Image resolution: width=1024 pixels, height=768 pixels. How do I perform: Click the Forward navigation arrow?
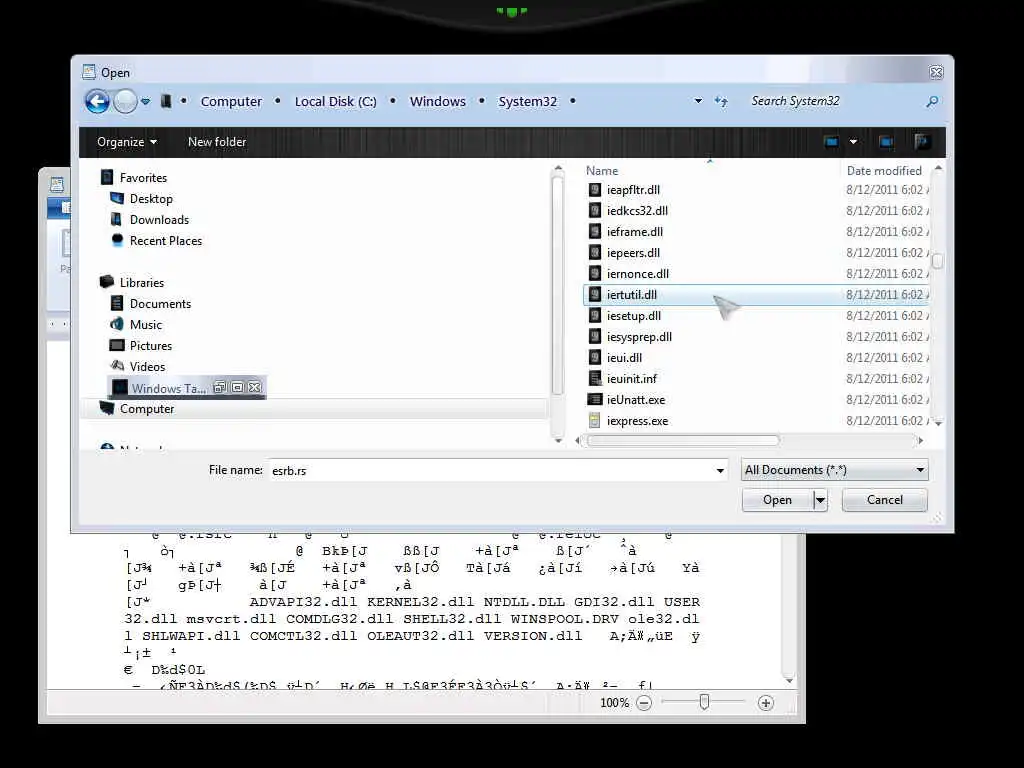point(125,101)
